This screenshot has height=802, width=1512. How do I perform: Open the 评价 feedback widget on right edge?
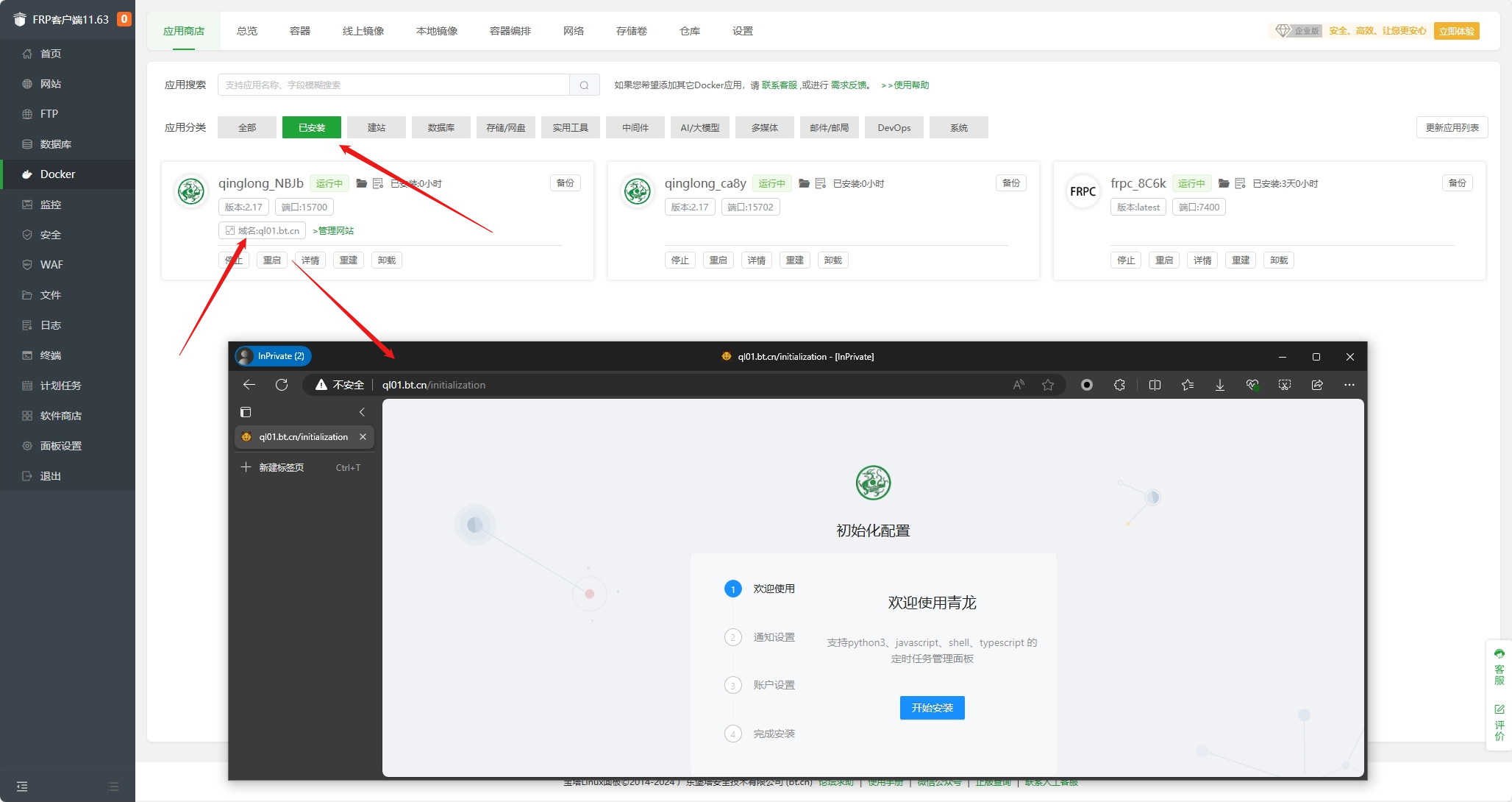[1499, 723]
